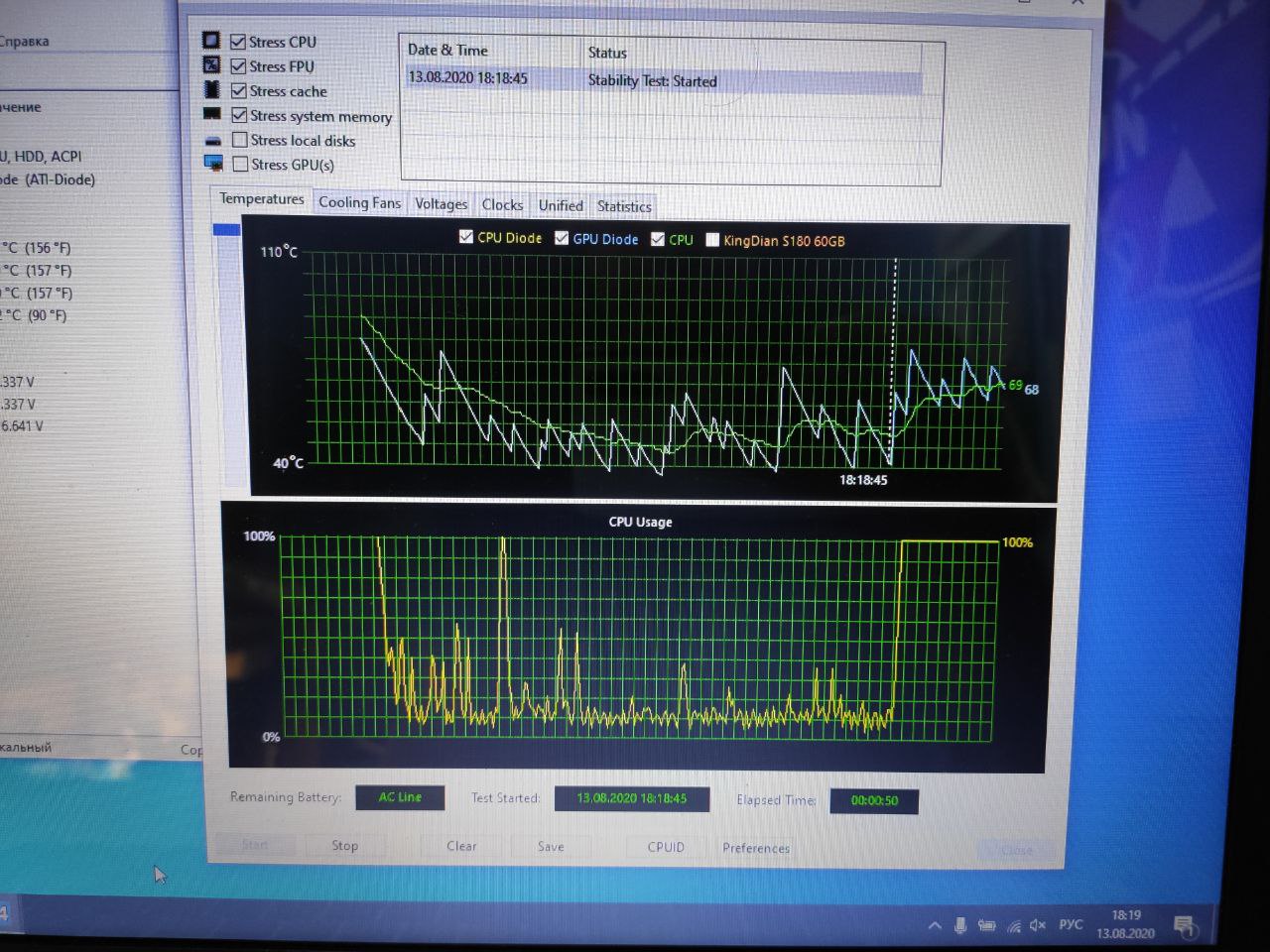Open the Voltages tab
The height and width of the screenshot is (952, 1270).
coord(441,204)
